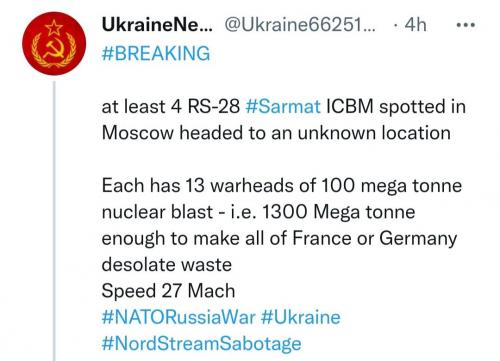Click the 'desolate waste' text
Viewport: 500px width, 361px height.
[167, 265]
